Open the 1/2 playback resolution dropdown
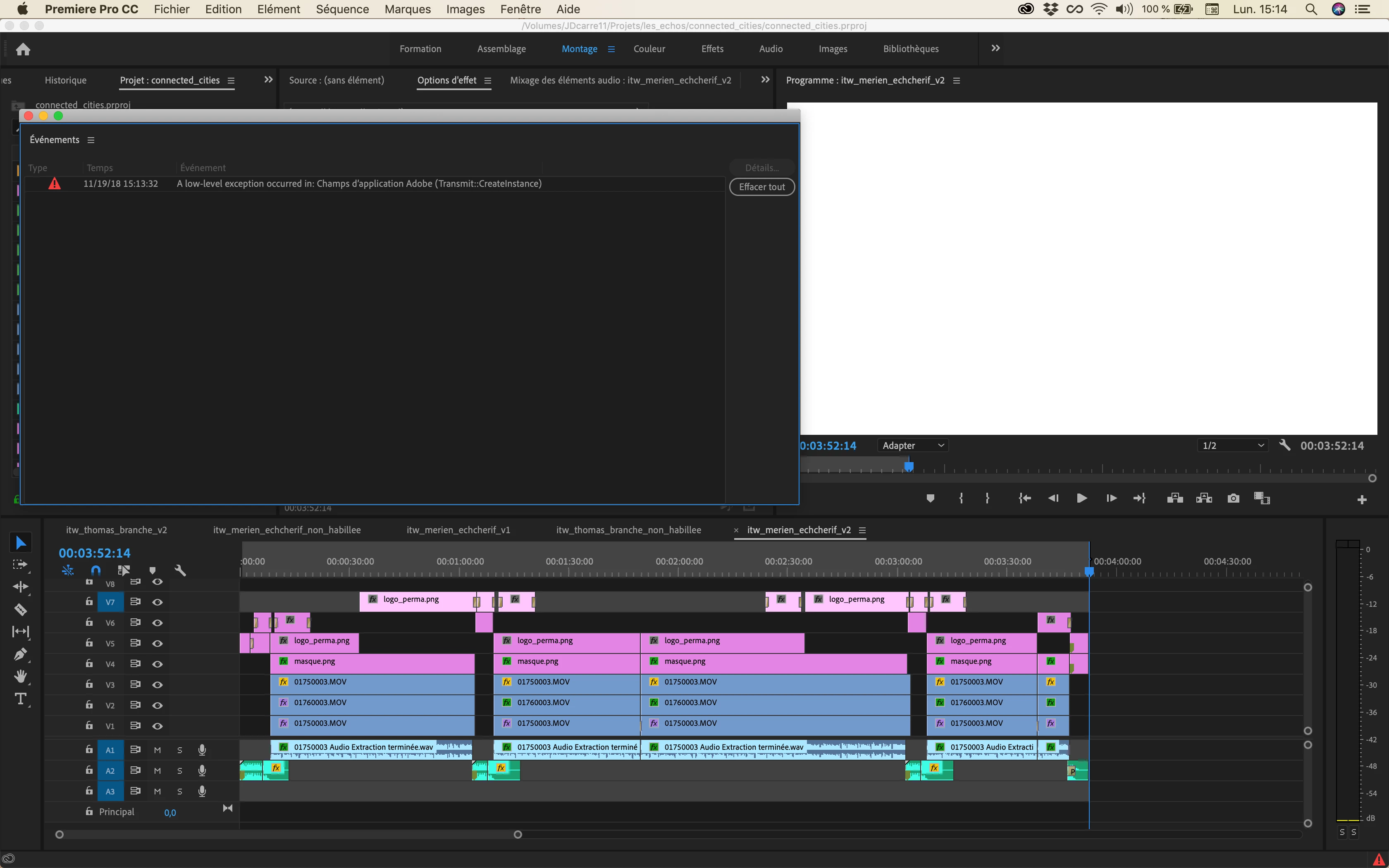This screenshot has height=868, width=1389. click(1233, 446)
